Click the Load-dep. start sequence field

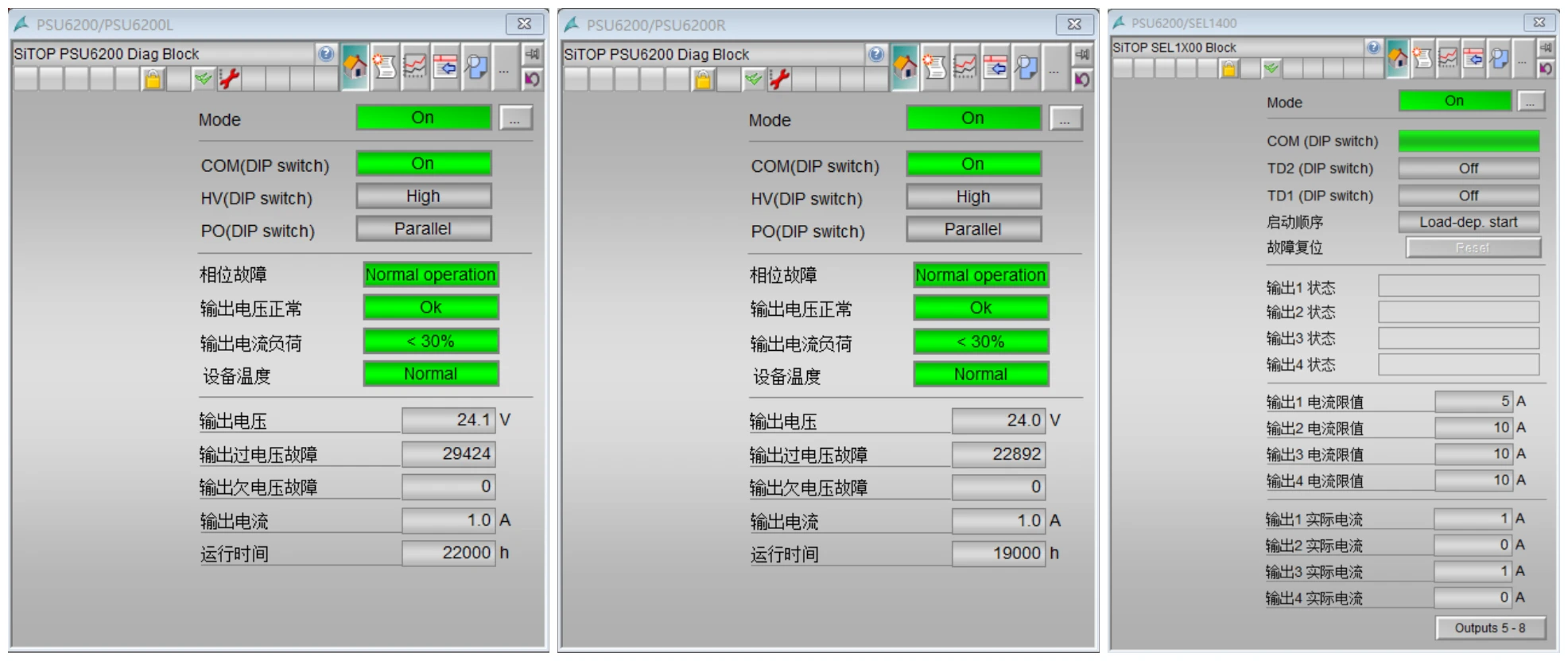tap(1468, 222)
